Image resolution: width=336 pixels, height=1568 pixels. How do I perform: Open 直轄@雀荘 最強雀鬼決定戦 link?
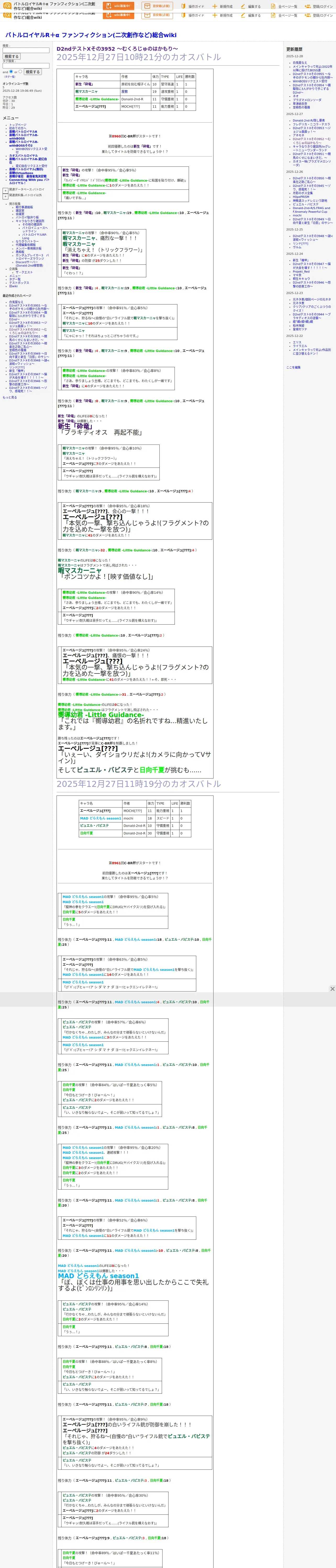click(27, 176)
